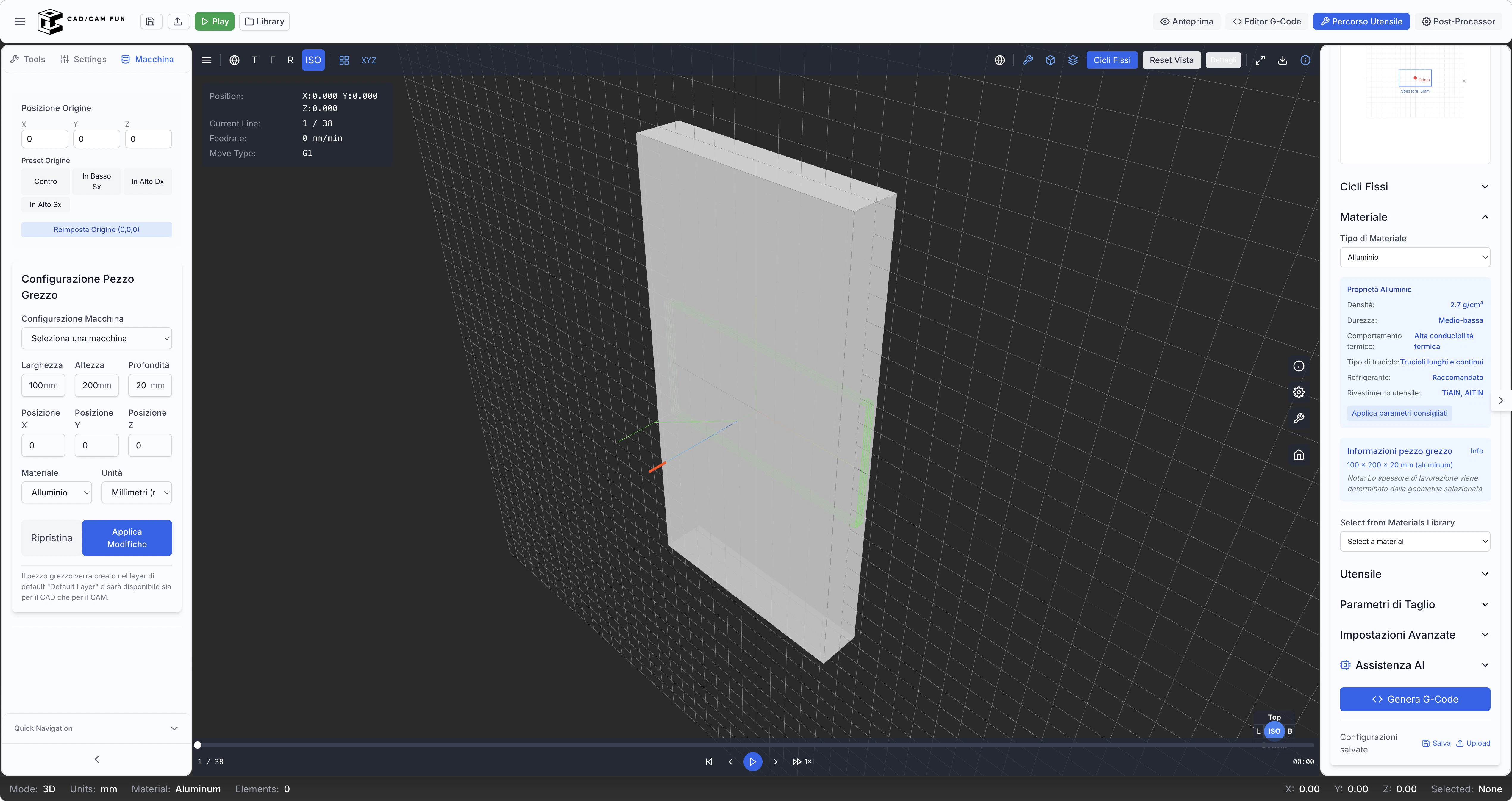Open the Select a material library dropdown
1512x801 pixels.
pyautogui.click(x=1415, y=542)
